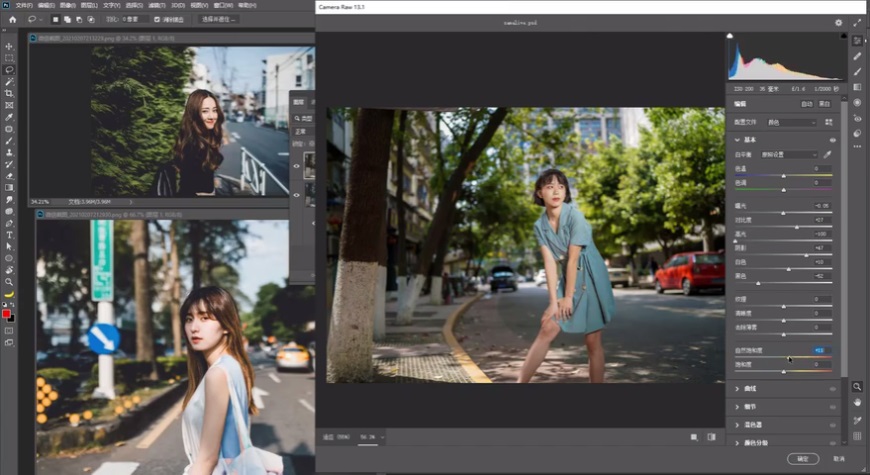Viewport: 870px width, 475px height.
Task: Select Zoom tool in Camera Raw sidebar
Action: [857, 386]
